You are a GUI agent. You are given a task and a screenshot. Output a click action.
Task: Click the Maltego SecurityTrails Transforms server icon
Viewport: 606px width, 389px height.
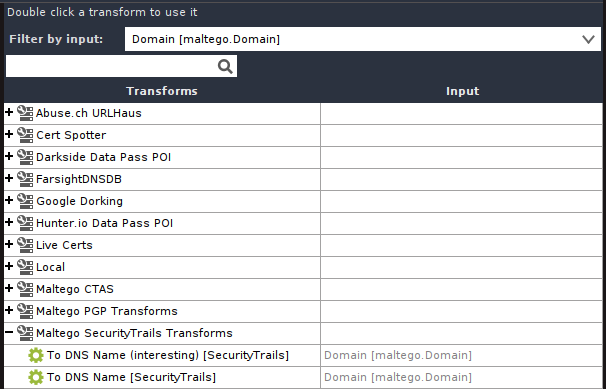tap(25, 333)
